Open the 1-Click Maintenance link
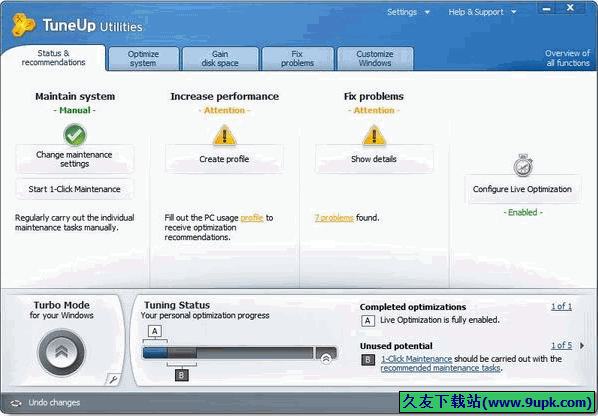This screenshot has height=416, width=598. pyautogui.click(x=416, y=359)
